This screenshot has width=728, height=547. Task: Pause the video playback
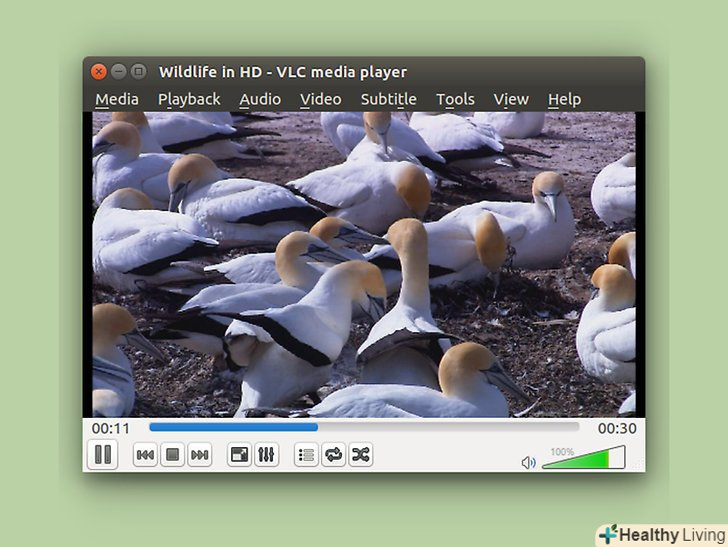click(102, 455)
